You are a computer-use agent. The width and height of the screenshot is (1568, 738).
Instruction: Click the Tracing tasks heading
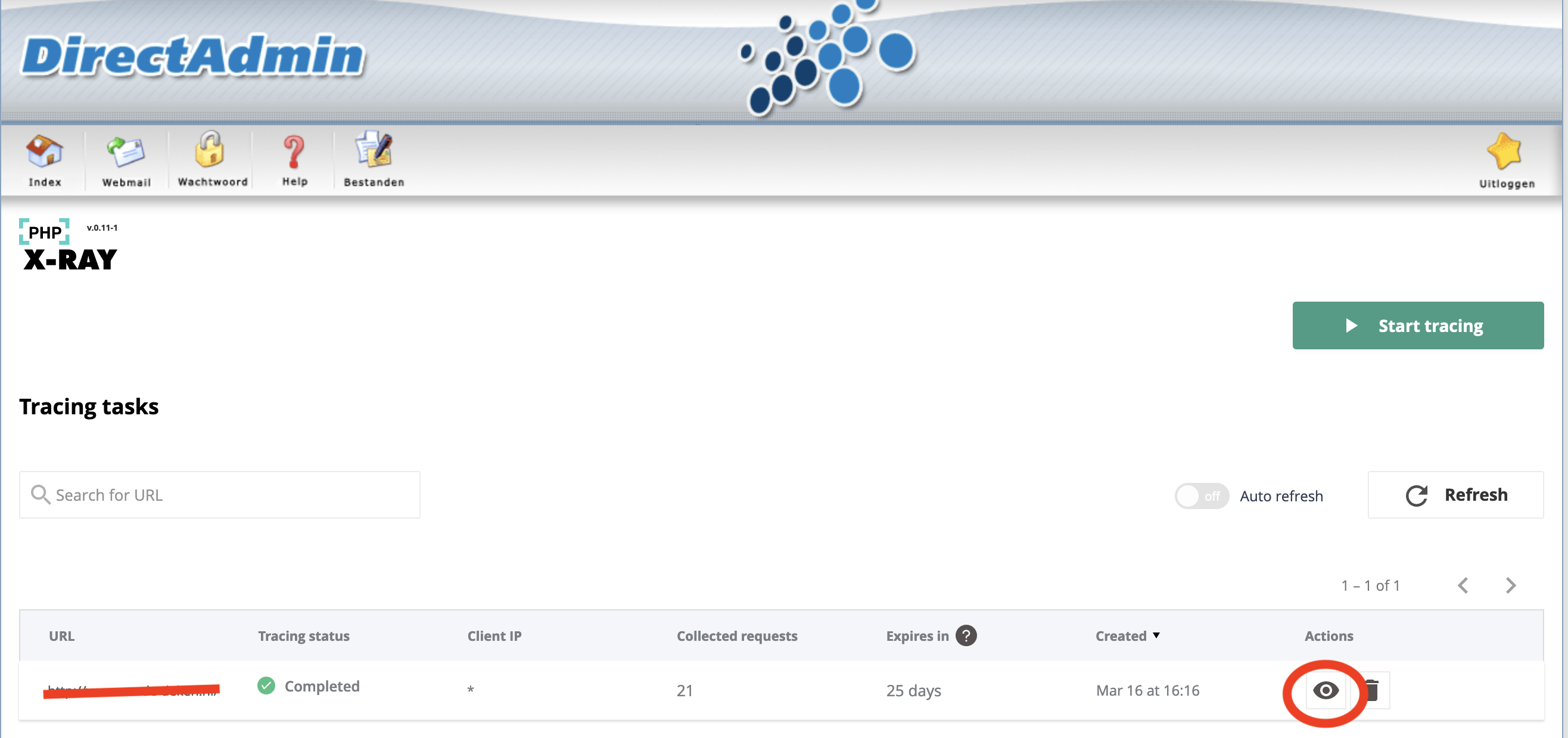(89, 407)
